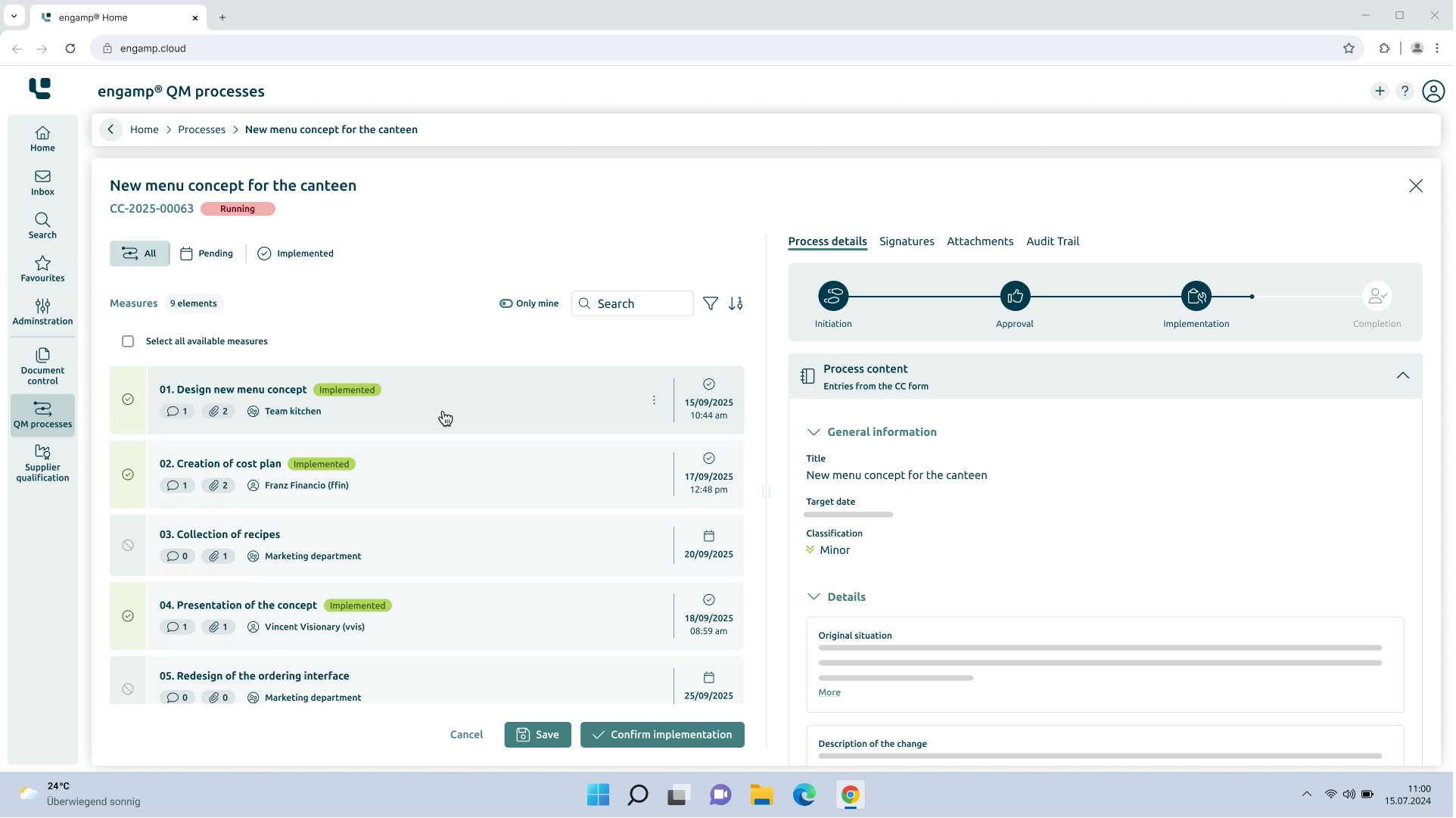Click the sort measures icon

click(737, 304)
